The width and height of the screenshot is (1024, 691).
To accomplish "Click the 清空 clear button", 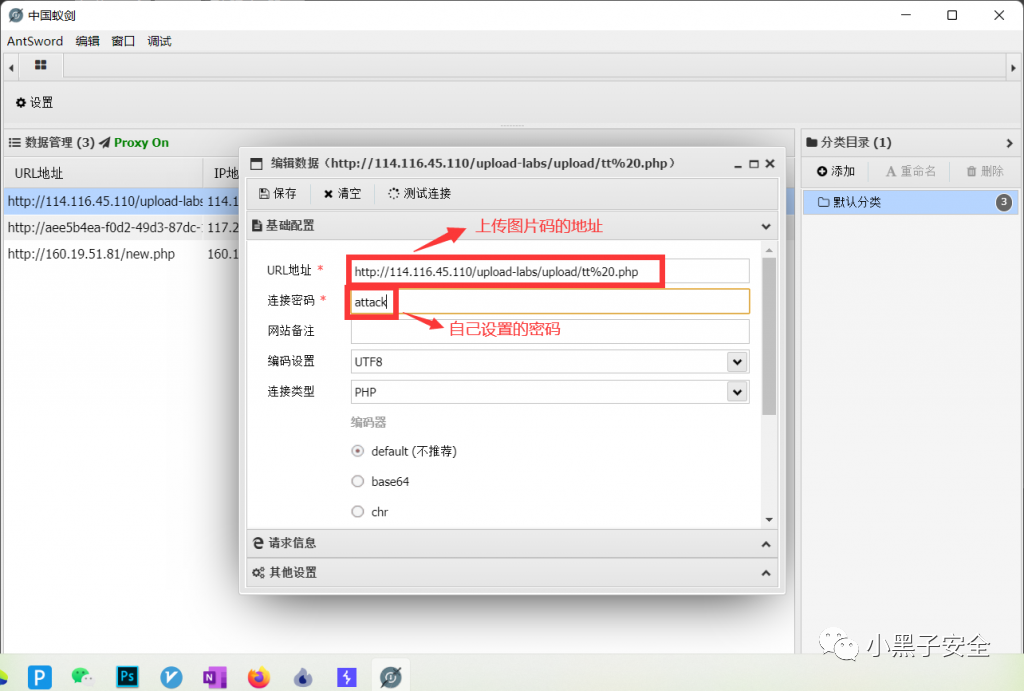I will (x=342, y=193).
